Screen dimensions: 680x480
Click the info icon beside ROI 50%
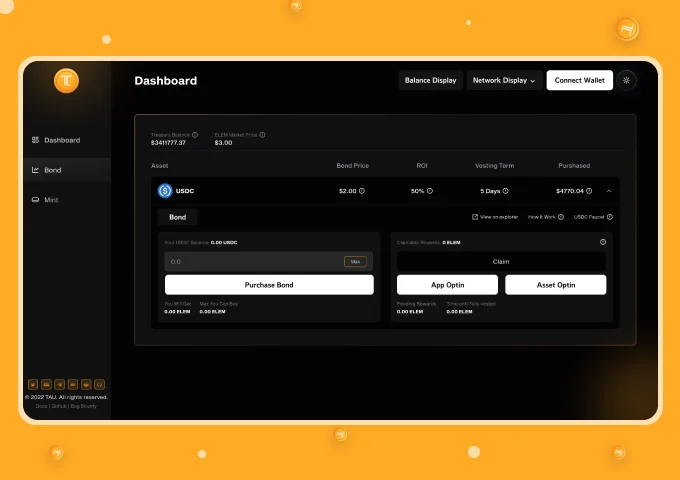click(433, 190)
